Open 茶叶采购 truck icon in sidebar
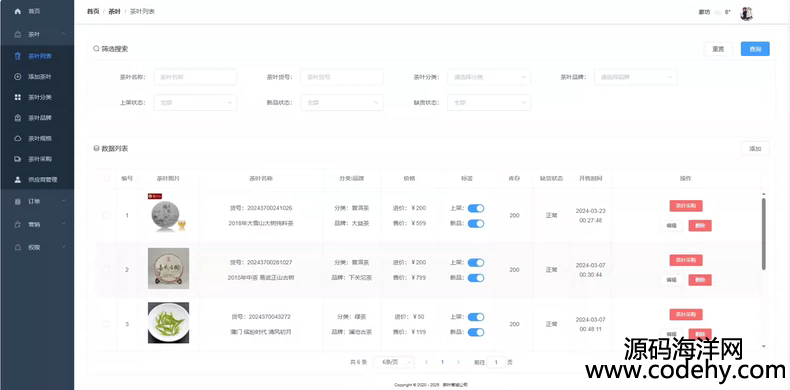Image resolution: width=790 pixels, height=390 pixels. click(18, 159)
